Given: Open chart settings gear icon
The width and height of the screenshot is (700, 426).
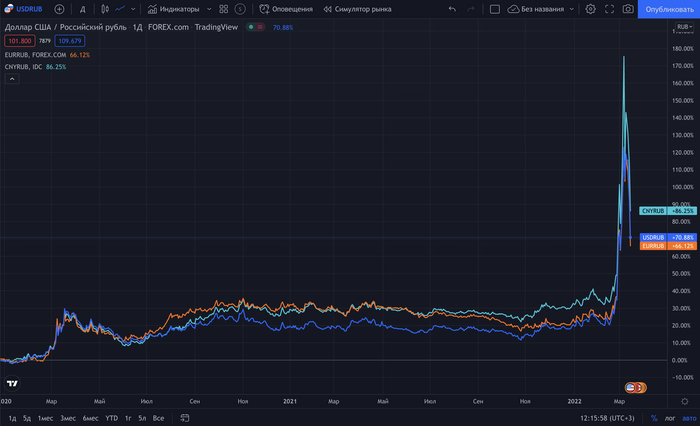Looking at the screenshot, I should point(590,9).
